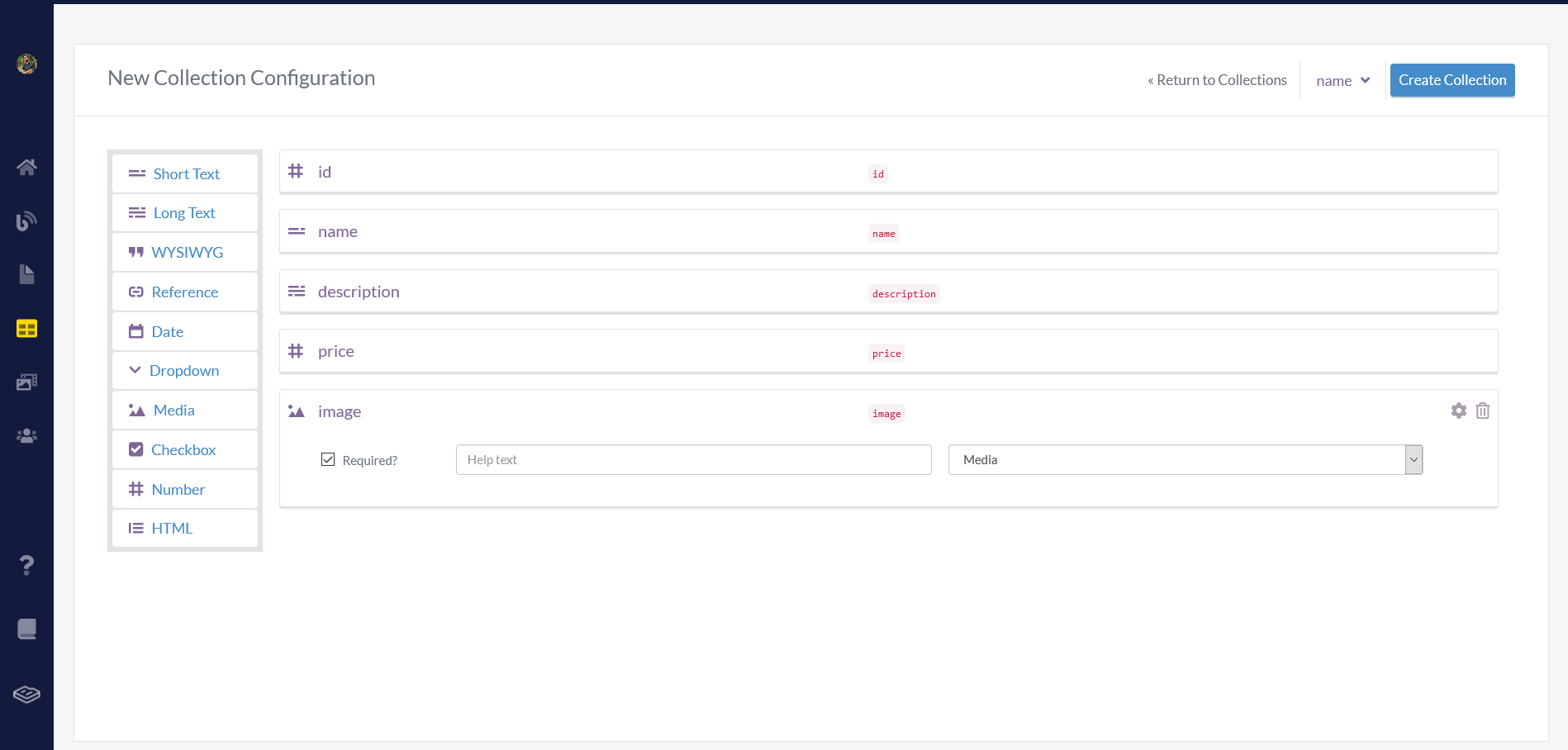Add a Reference field from the field list
Viewport: 1568px width, 750px height.
tap(184, 292)
